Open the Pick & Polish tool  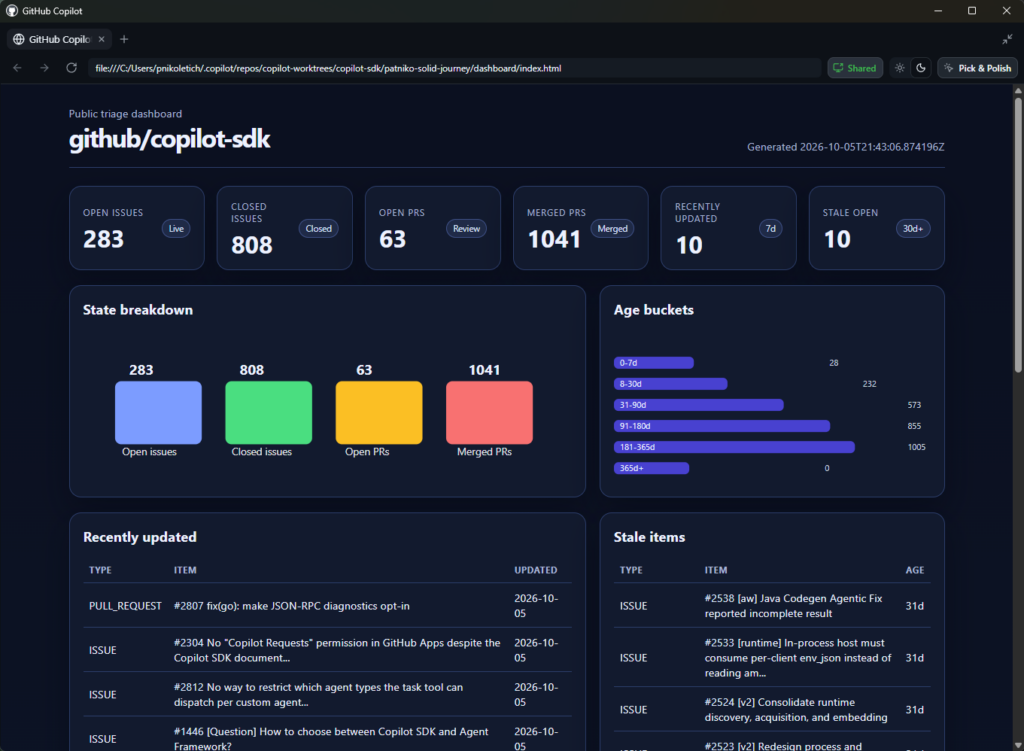click(x=978, y=68)
